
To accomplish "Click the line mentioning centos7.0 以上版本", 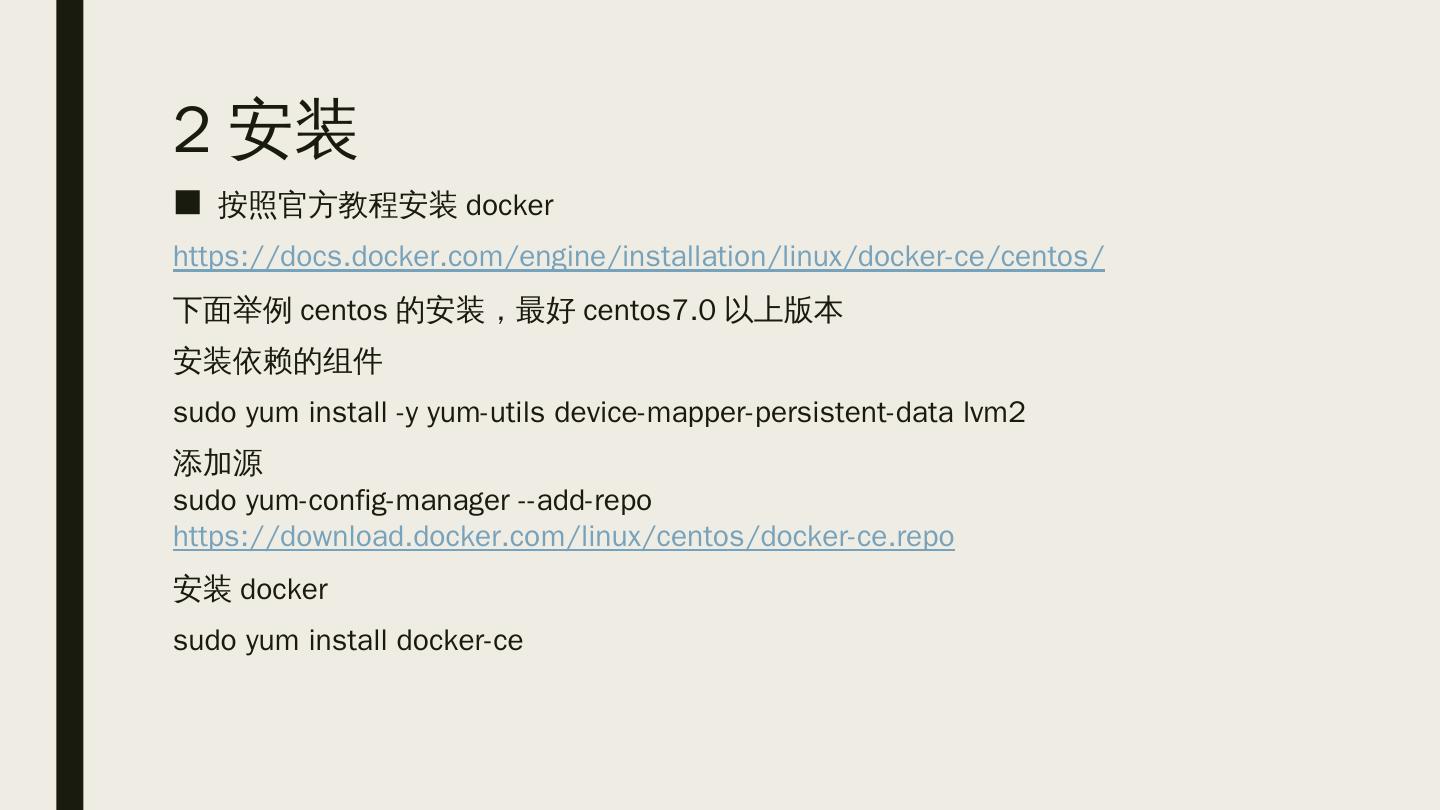I will [x=508, y=310].
